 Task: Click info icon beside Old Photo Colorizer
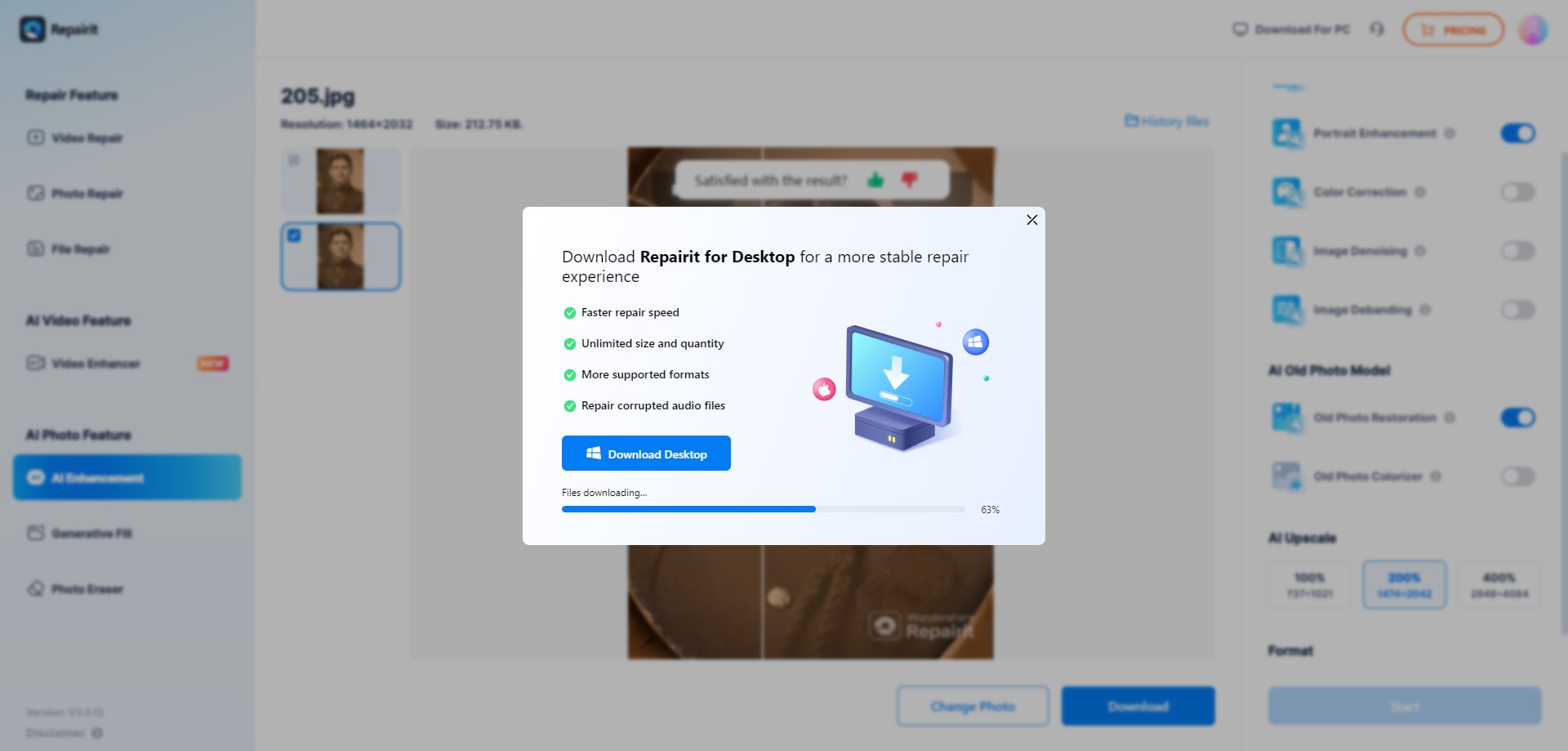1436,476
